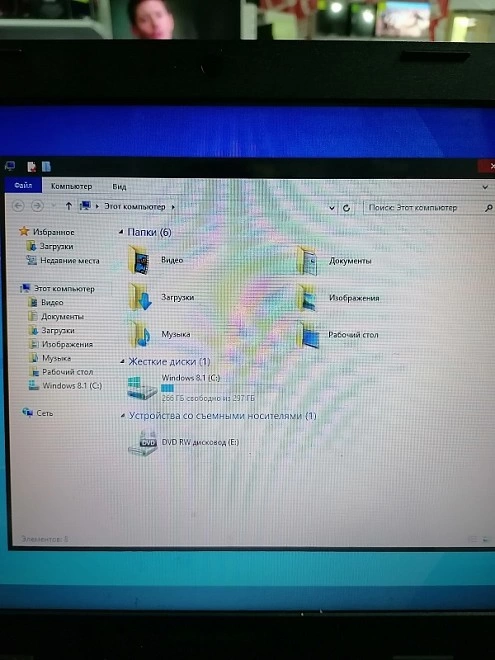Click the Избранное star icon in sidebar

pos(24,232)
